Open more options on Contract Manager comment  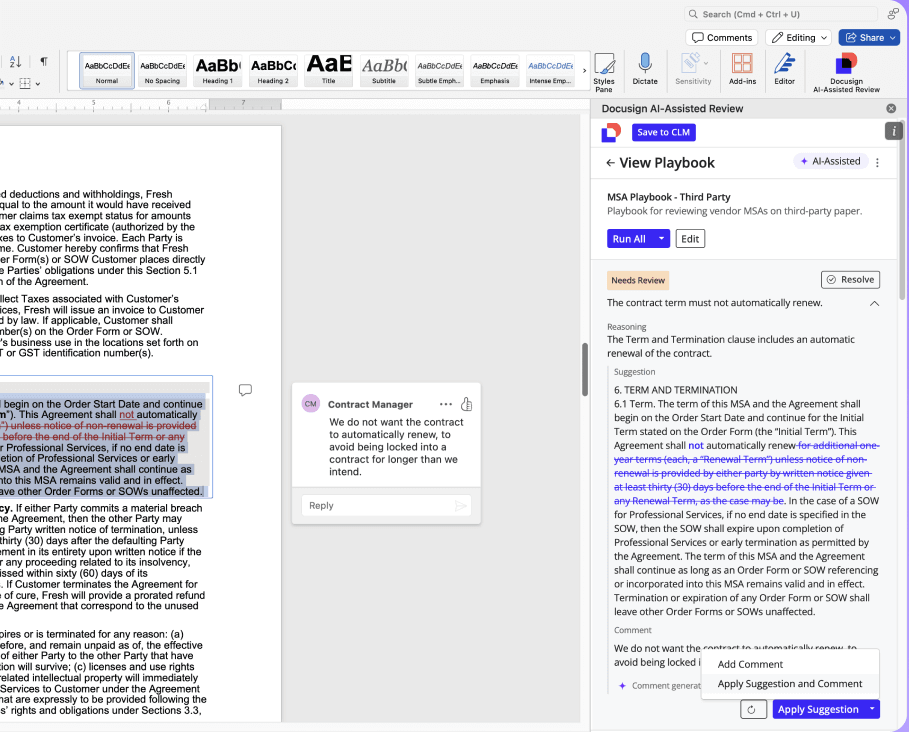point(445,405)
